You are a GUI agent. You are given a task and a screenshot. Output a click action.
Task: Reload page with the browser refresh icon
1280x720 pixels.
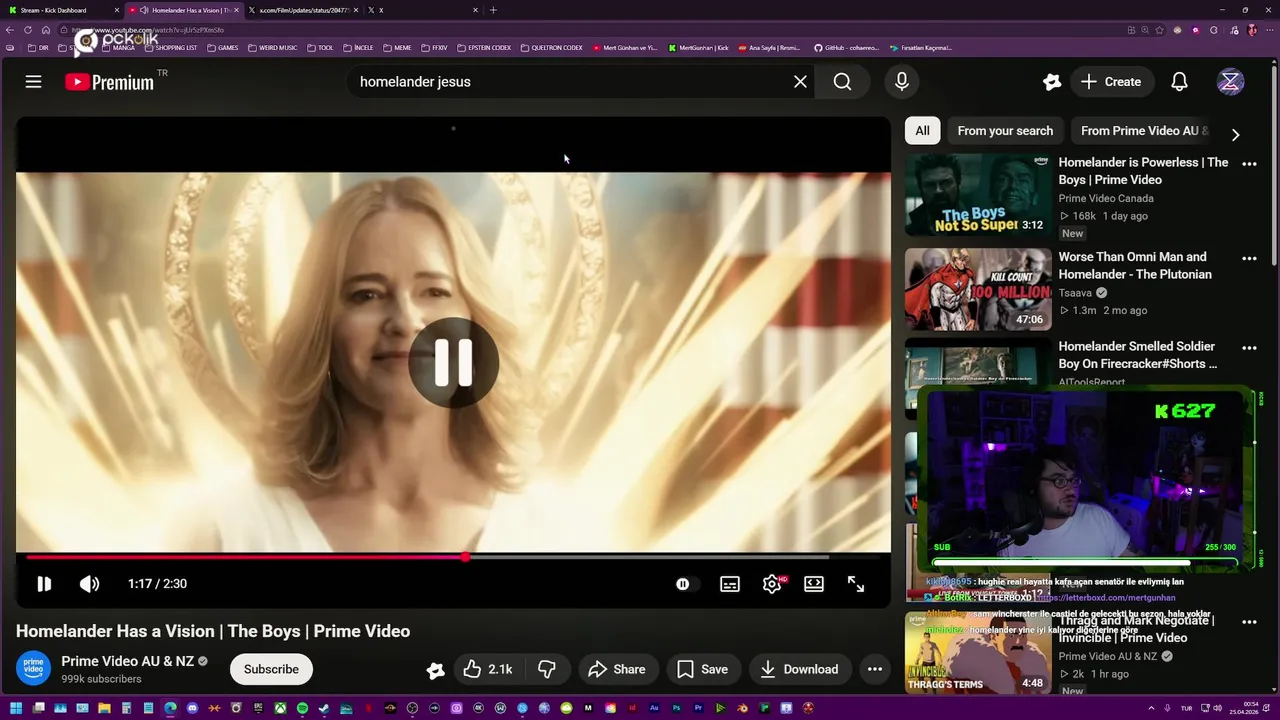[x=28, y=30]
